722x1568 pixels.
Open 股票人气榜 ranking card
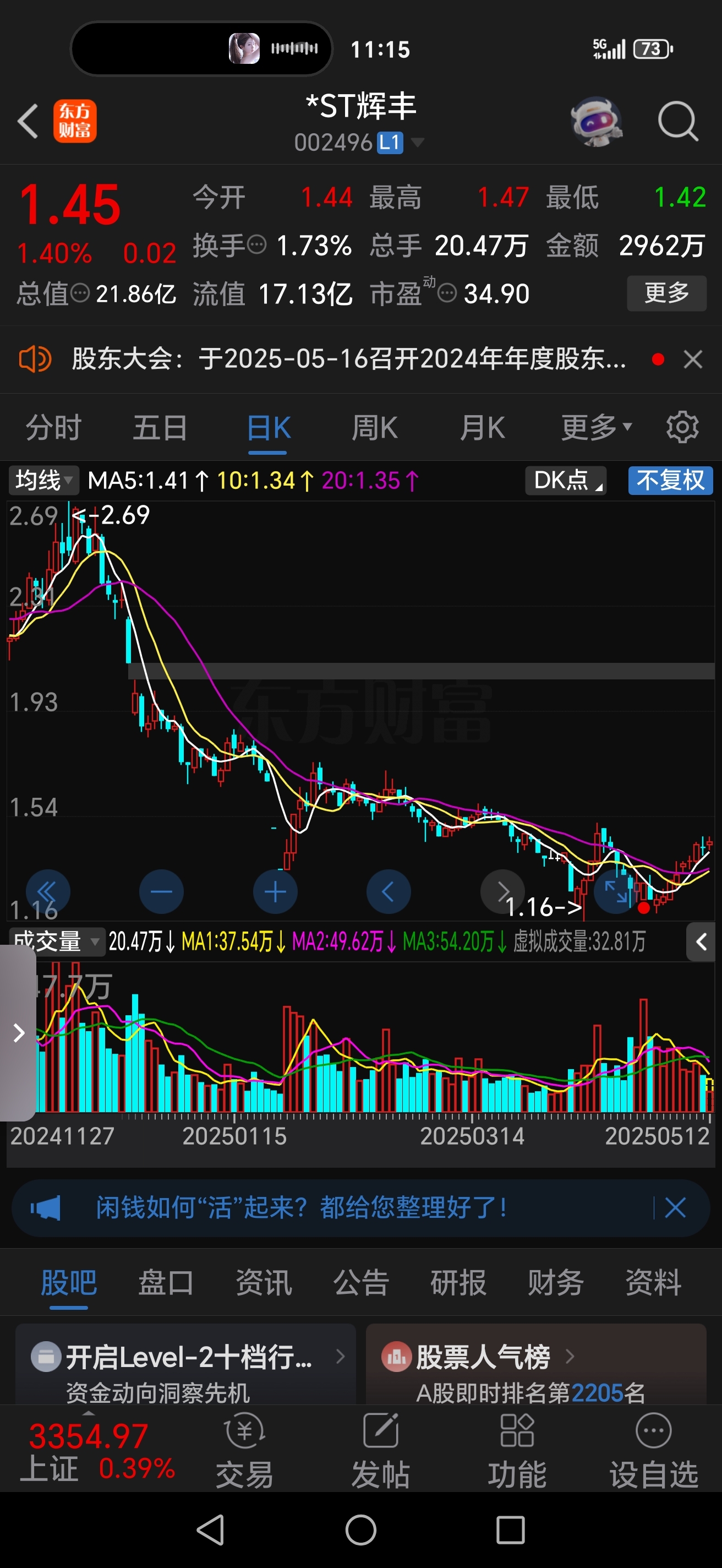coord(536,1364)
